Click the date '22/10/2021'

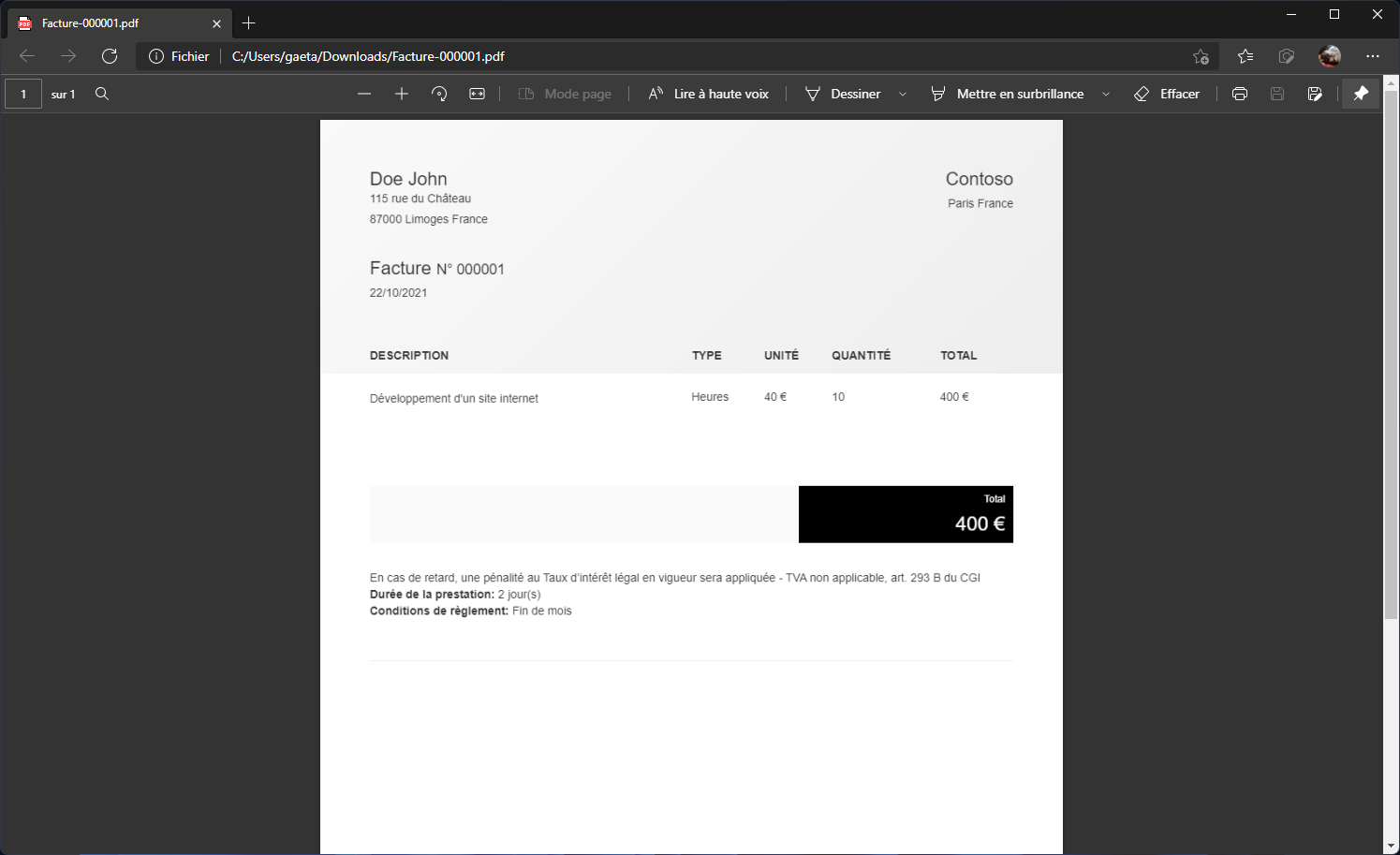pos(398,293)
